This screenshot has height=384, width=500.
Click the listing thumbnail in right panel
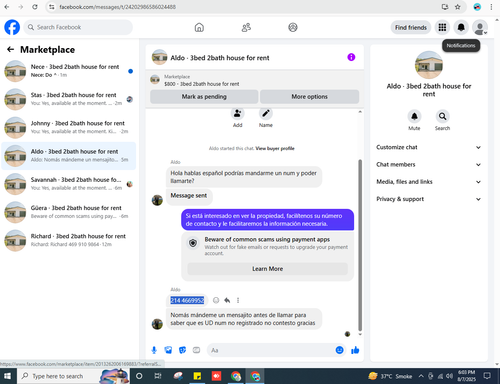coord(429,65)
